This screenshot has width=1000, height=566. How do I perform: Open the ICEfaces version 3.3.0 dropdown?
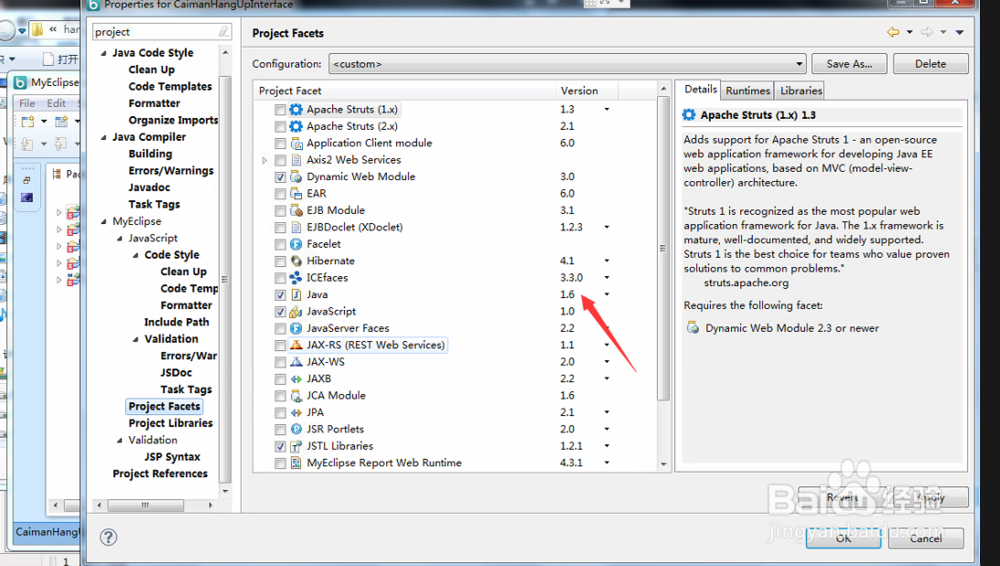coord(607,278)
